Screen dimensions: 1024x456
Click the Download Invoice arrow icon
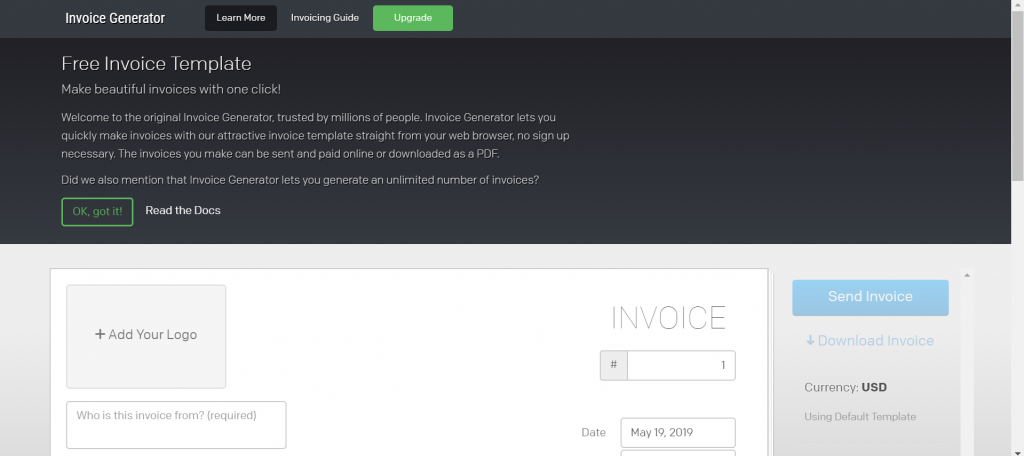pos(810,341)
